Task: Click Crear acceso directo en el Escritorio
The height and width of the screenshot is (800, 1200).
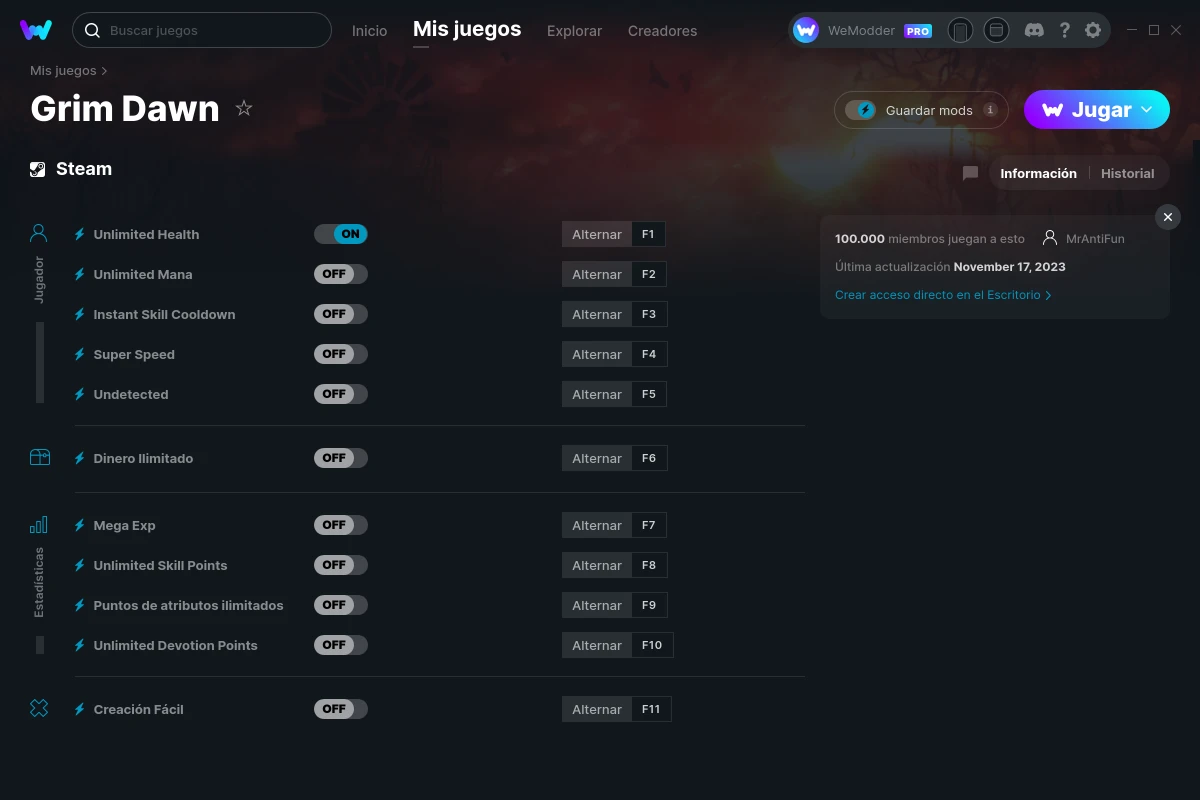Action: point(943,295)
